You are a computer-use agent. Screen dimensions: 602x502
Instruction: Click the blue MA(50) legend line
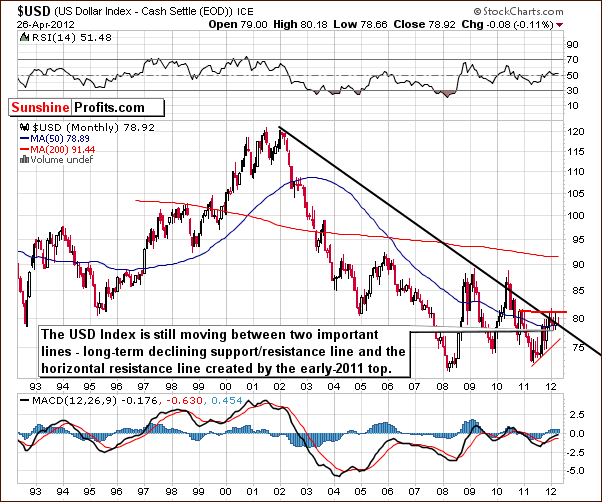tap(25, 139)
